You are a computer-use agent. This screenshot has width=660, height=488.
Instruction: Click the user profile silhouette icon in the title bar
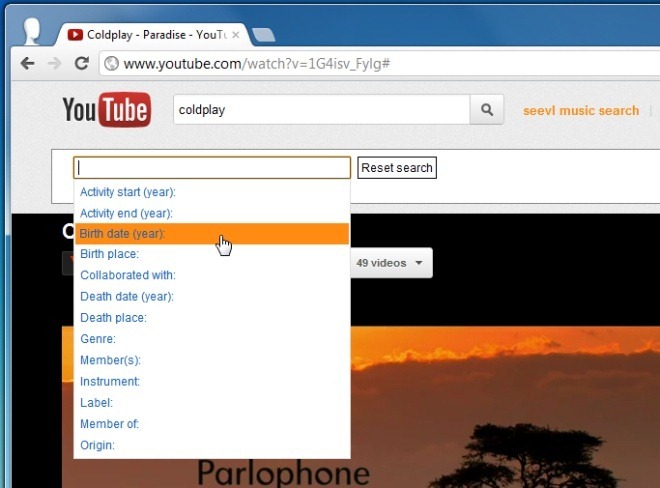(x=31, y=31)
